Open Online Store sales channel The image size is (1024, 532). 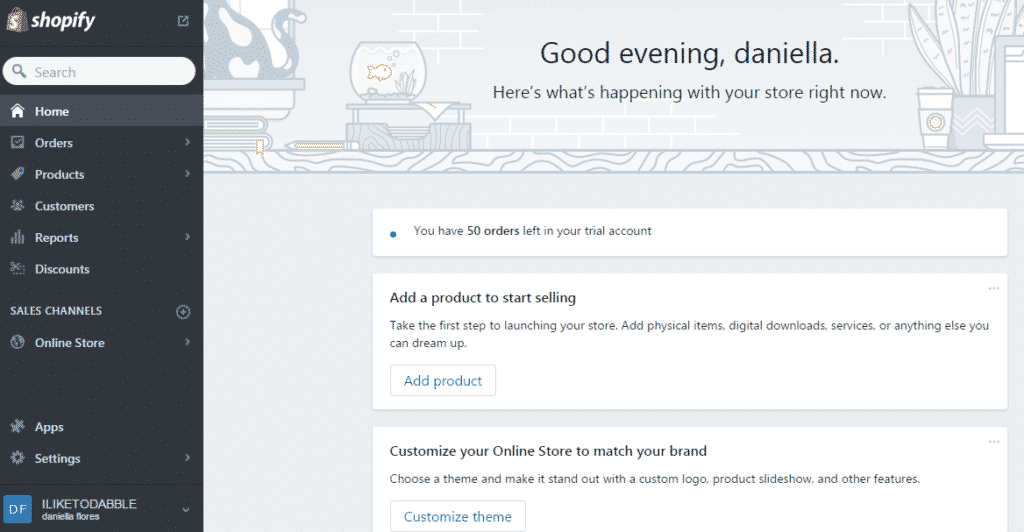click(101, 343)
